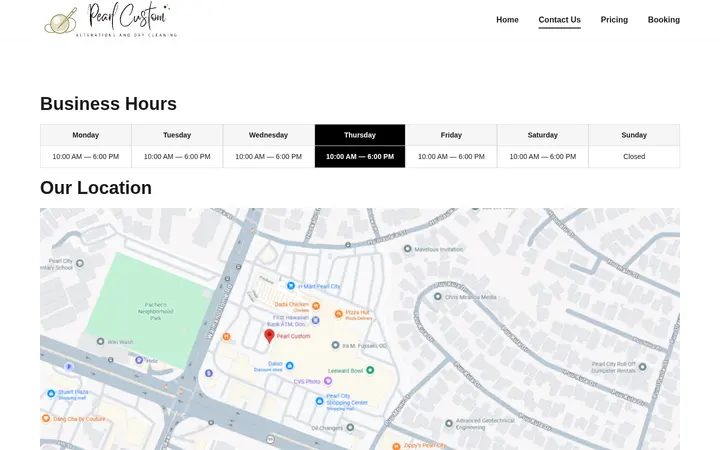Go to the Pricing page
The image size is (720, 450).
point(614,20)
